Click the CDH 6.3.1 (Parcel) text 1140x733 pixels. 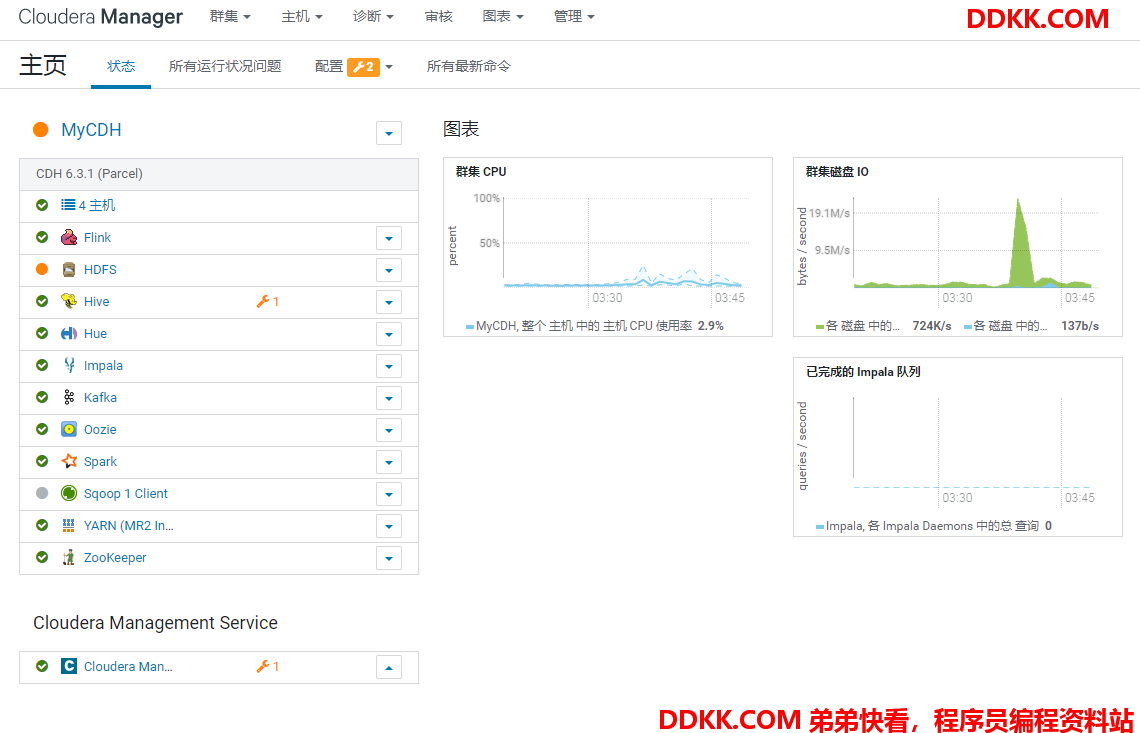pos(89,174)
